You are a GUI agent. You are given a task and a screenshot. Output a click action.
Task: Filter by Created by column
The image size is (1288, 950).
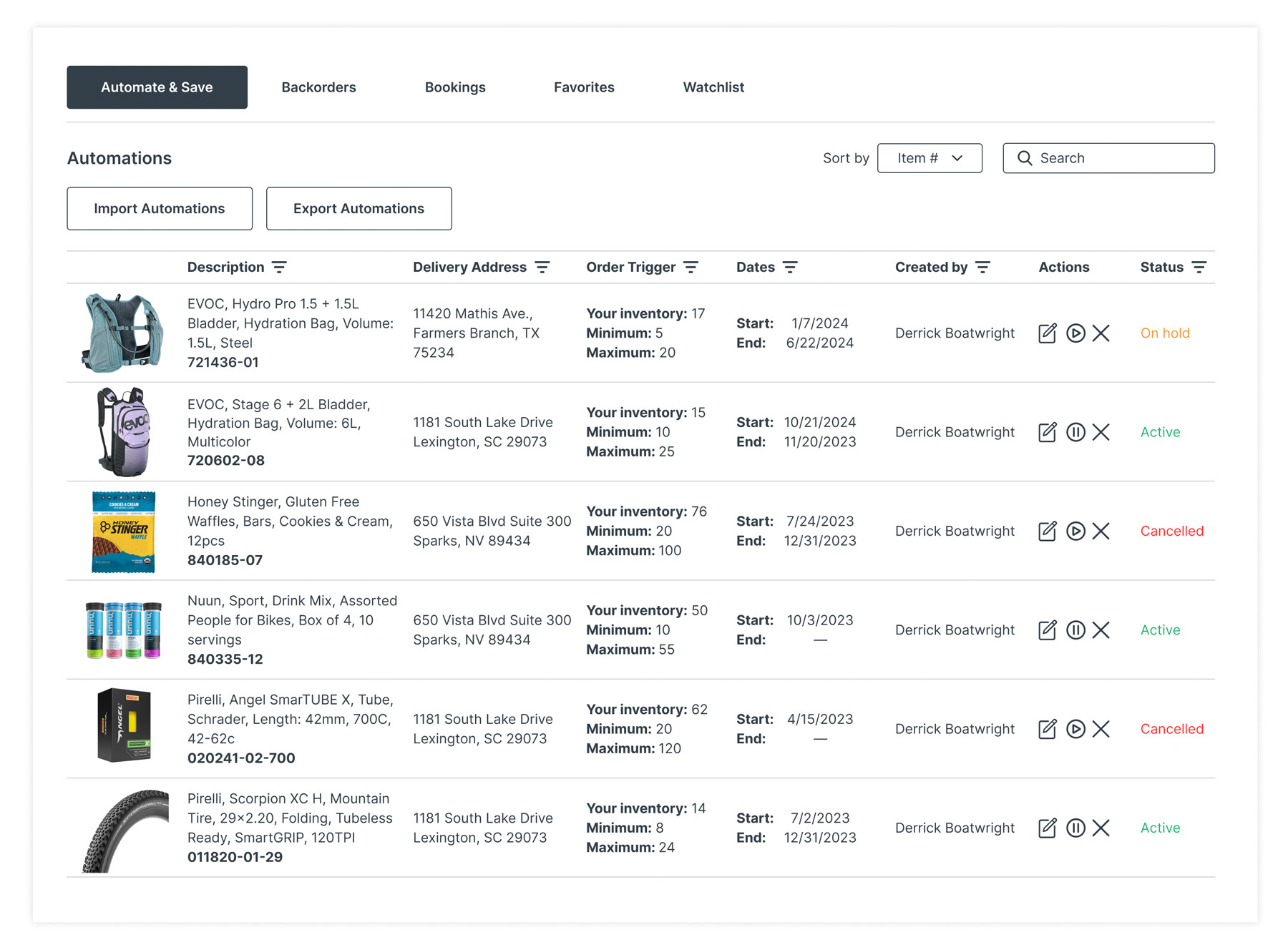click(x=982, y=268)
